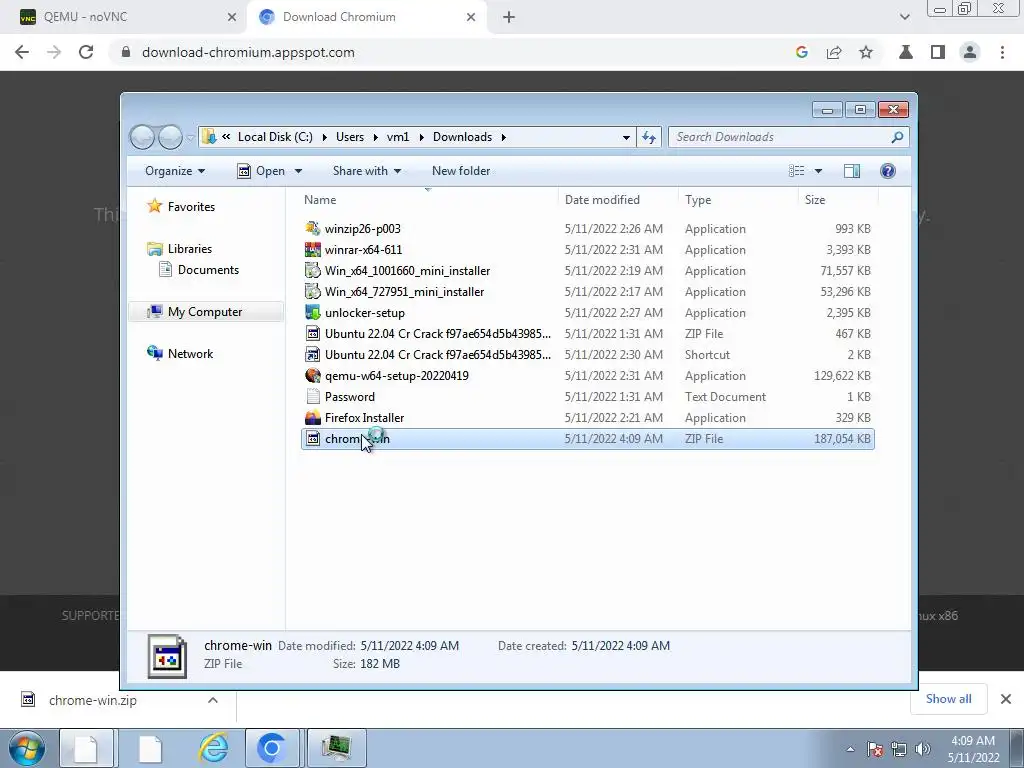Screen dimensions: 1024x768
Task: Close the QEMU - noVNC tab
Action: [232, 17]
